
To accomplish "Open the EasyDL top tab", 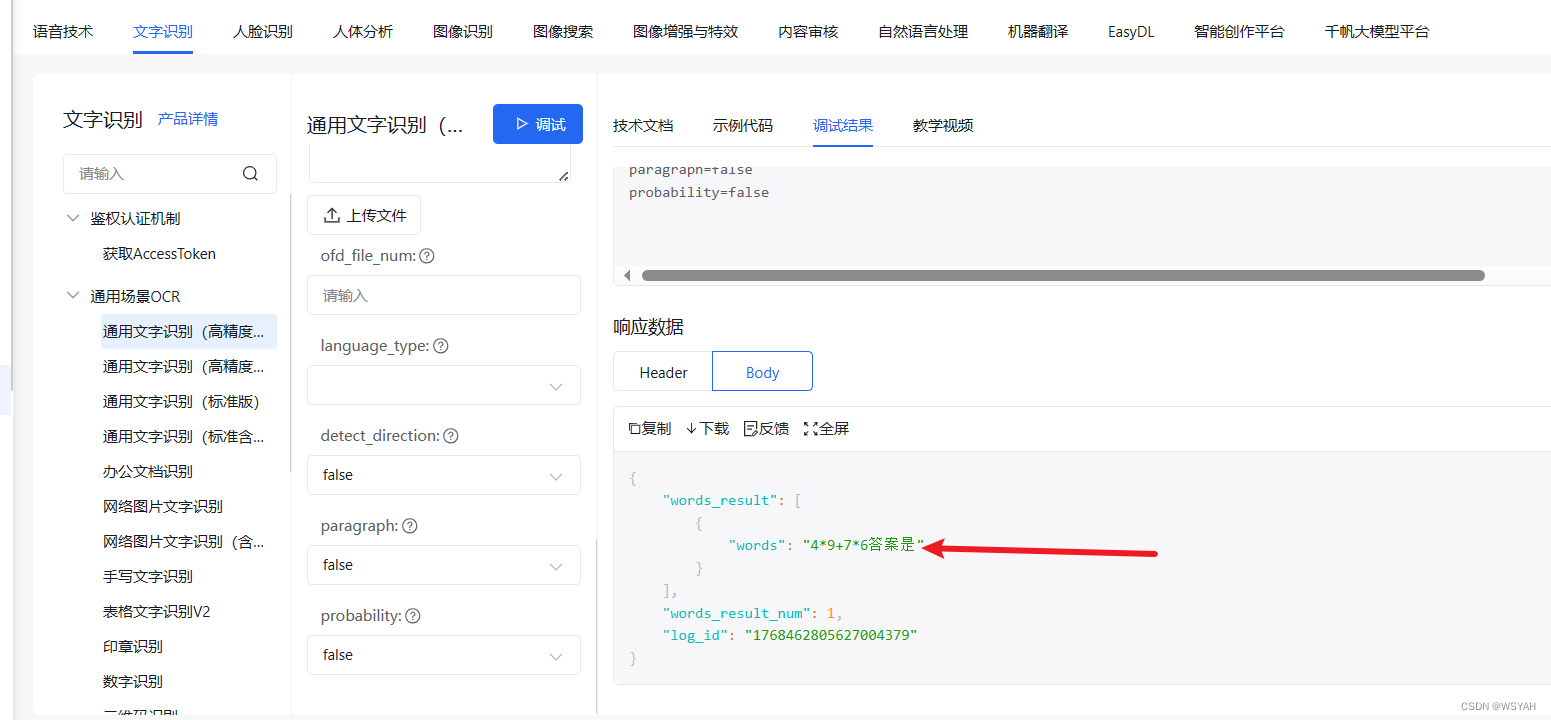I will click(1131, 31).
